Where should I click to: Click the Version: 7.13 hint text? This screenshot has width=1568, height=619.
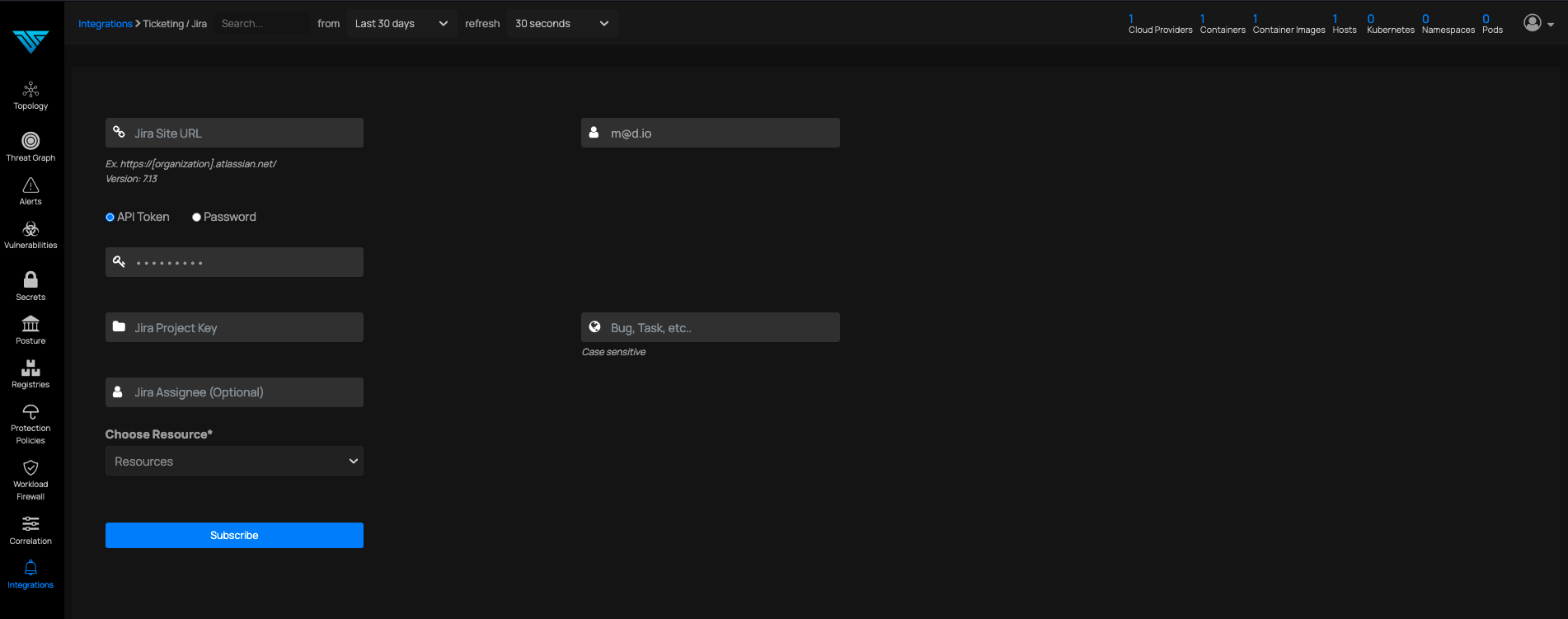coord(131,179)
